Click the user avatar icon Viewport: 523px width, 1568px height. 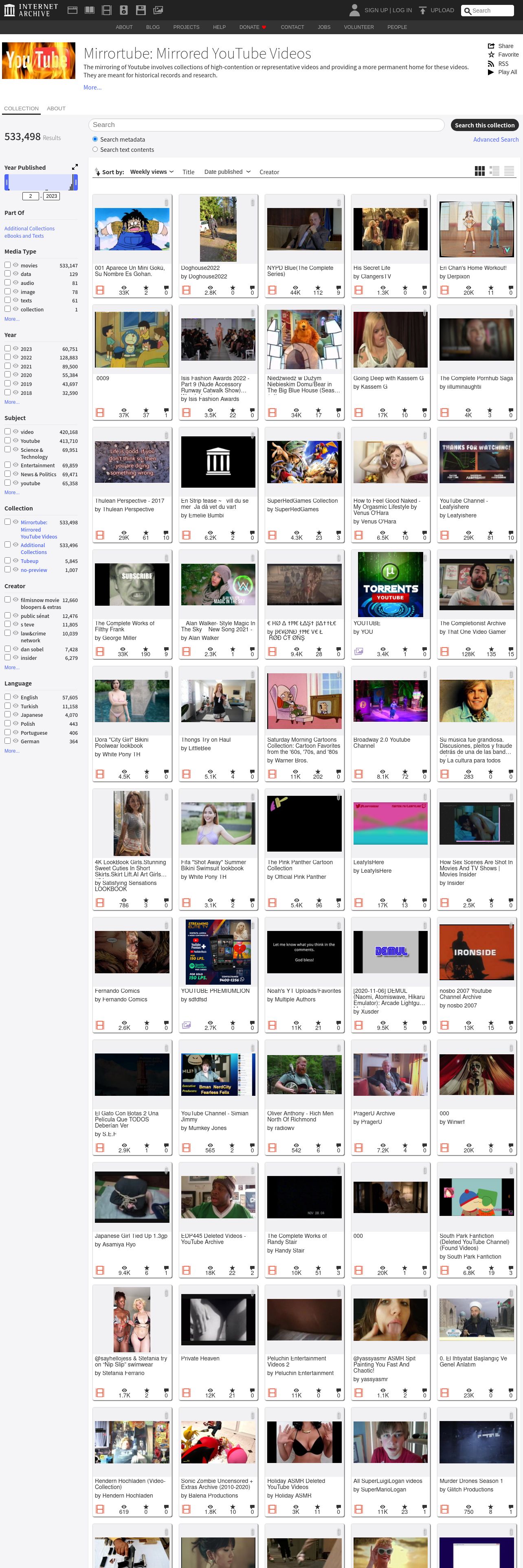[354, 10]
